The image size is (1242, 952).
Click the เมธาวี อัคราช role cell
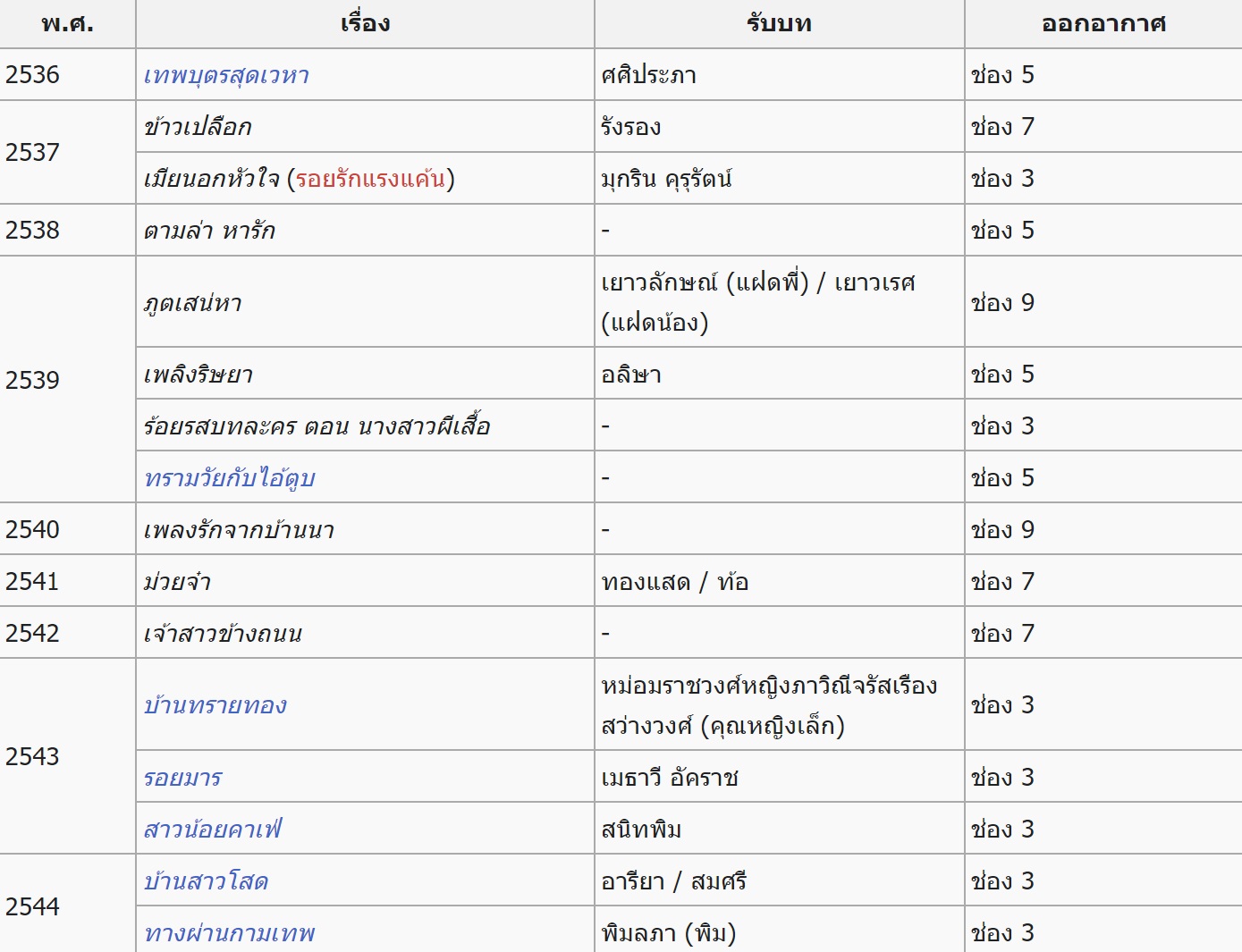[x=671, y=776]
